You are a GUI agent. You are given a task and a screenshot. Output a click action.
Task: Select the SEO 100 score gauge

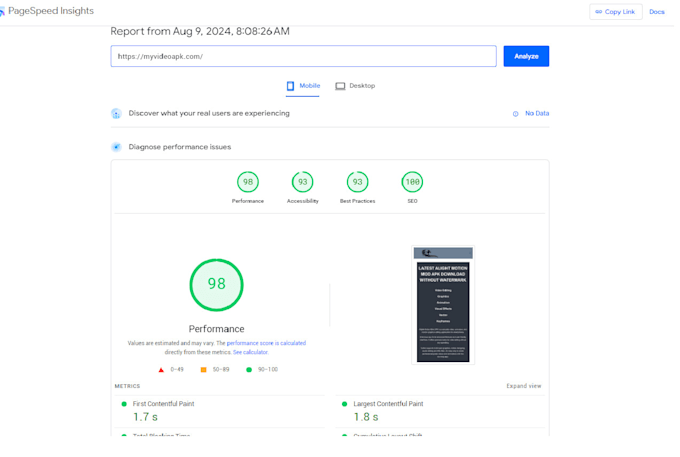[x=412, y=182]
